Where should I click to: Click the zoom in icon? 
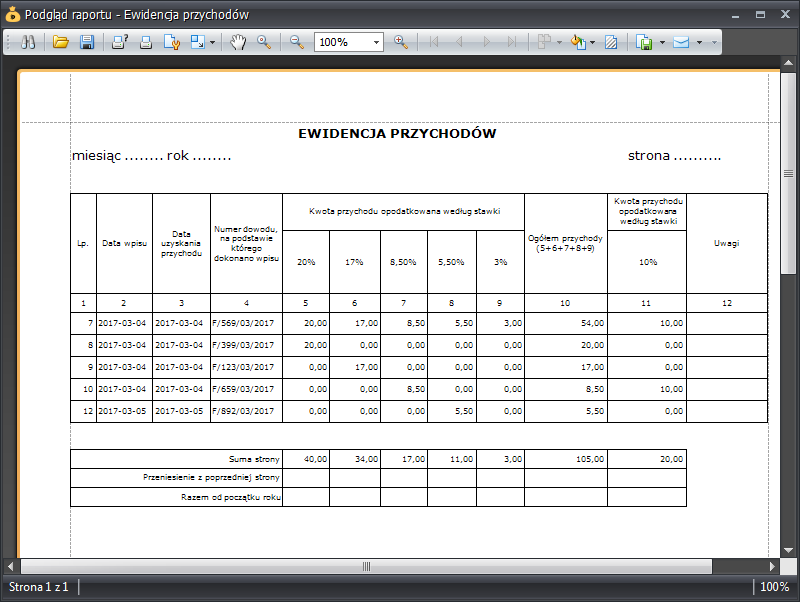[401, 42]
